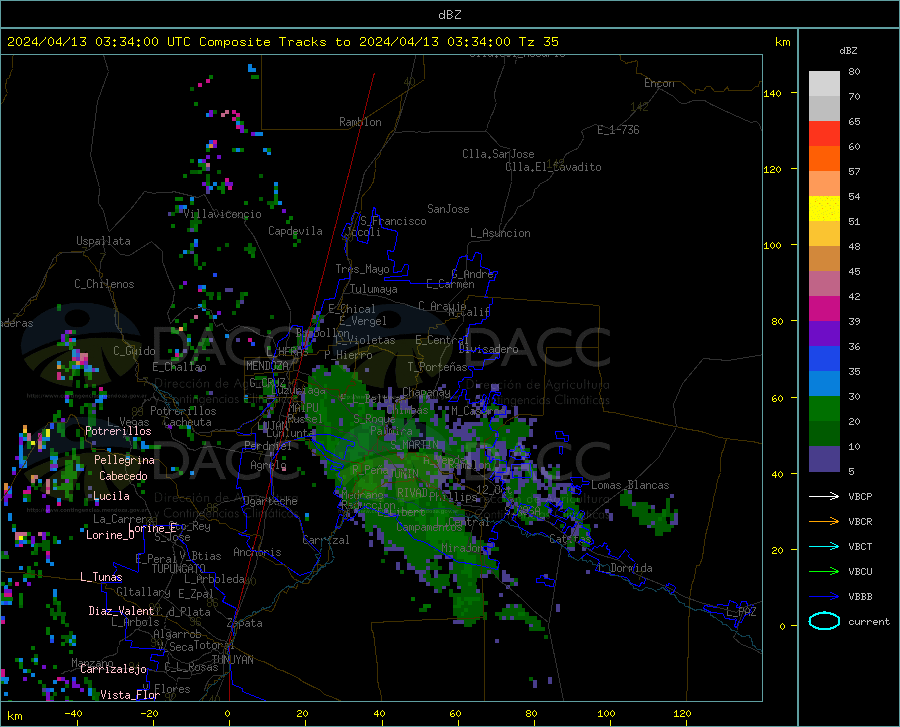This screenshot has width=900, height=727.
Task: Click the S_Francisco map label
Action: coord(393,221)
